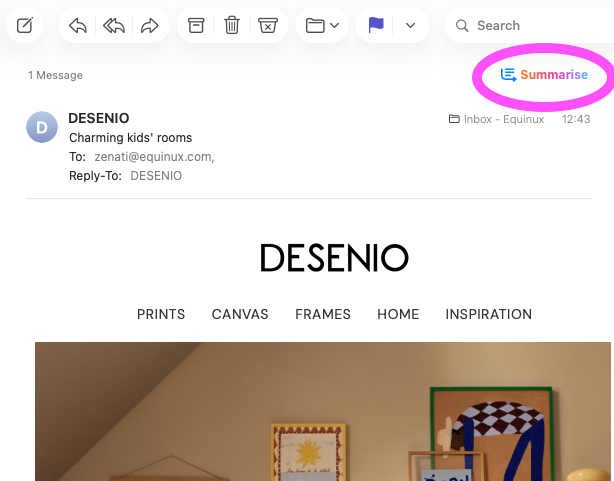The height and width of the screenshot is (481, 614).
Task: Delete the email with trash icon
Action: (232, 25)
